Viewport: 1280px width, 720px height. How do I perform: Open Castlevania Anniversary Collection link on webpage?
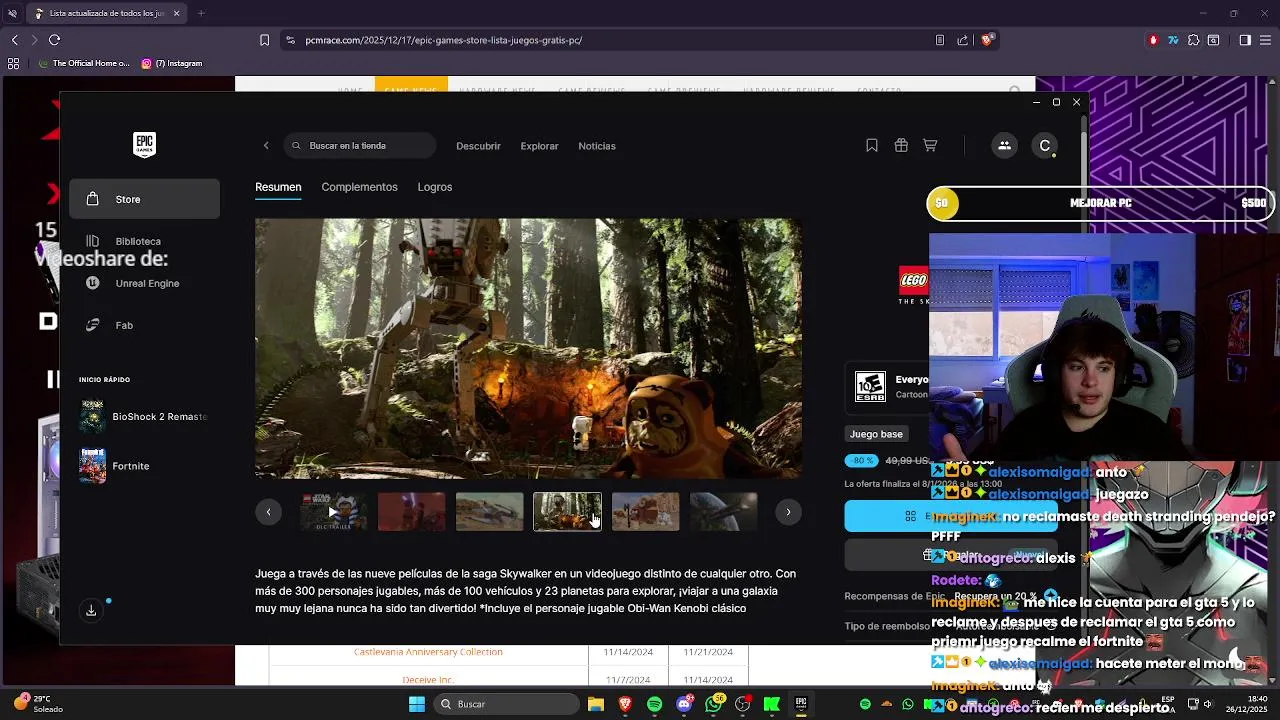coord(428,652)
